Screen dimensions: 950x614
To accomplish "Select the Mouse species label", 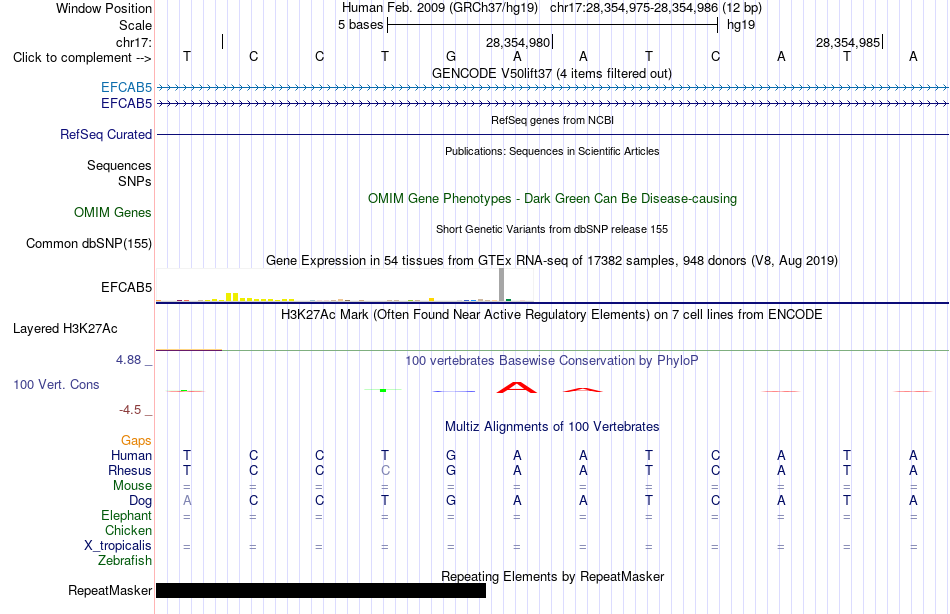I will click(132, 486).
